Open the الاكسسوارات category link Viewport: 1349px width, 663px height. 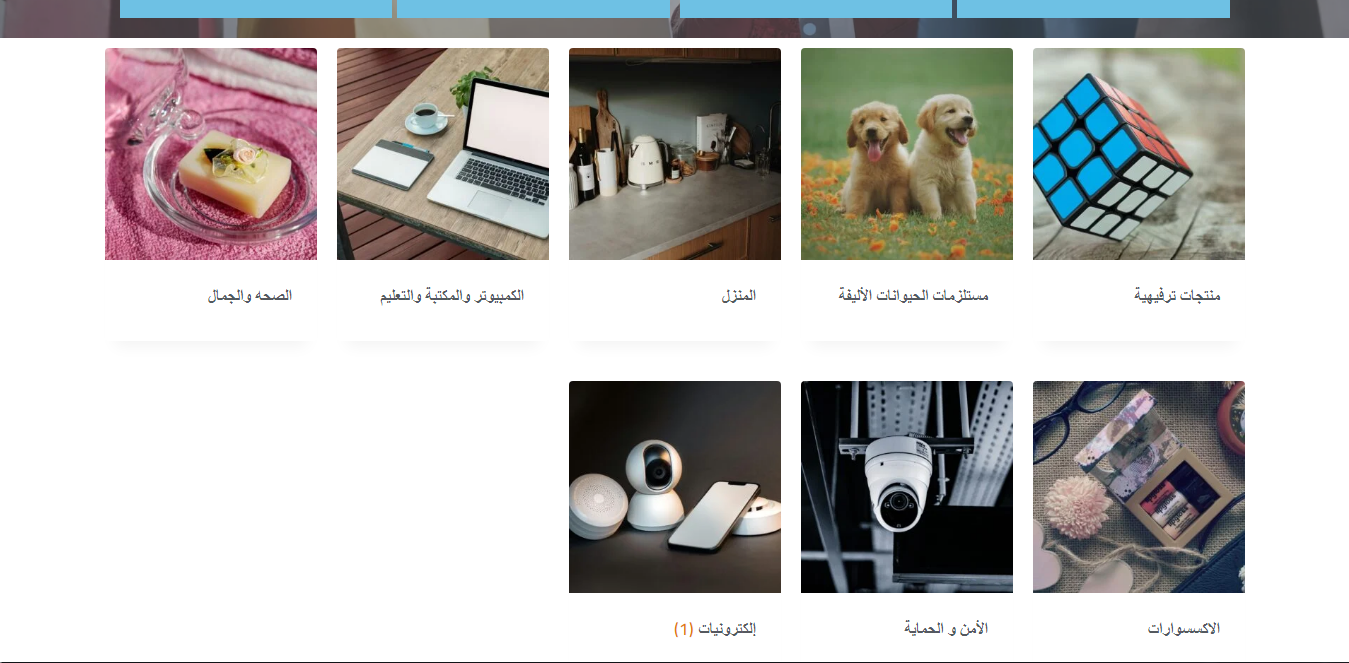tap(1184, 629)
